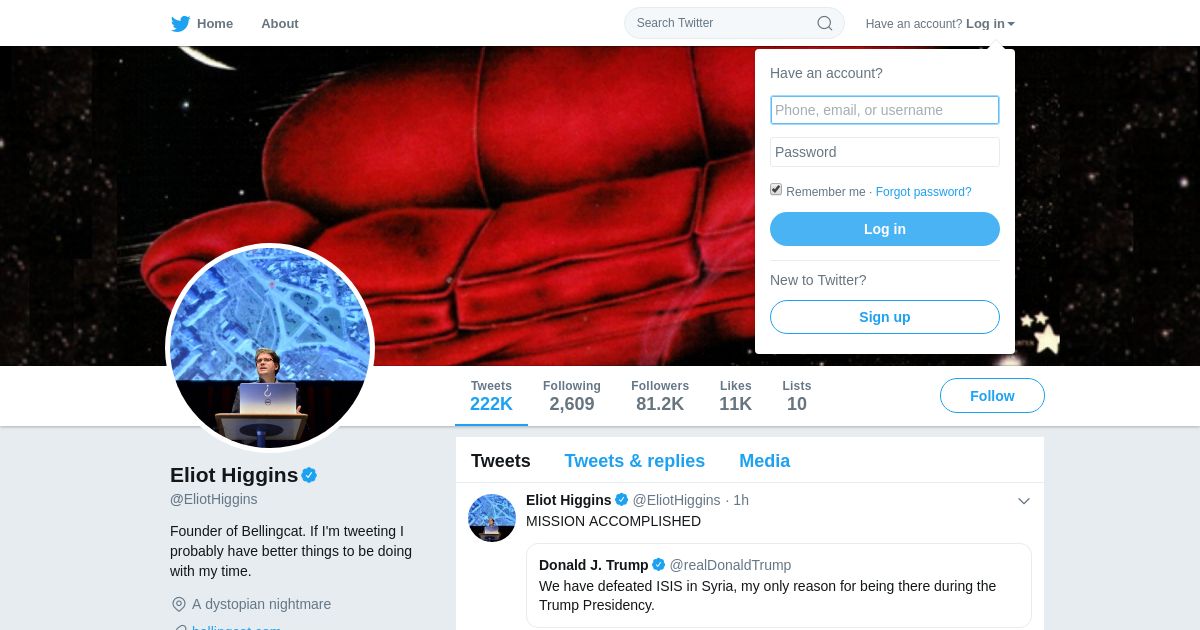
Task: Click the location pin icon
Action: click(179, 604)
